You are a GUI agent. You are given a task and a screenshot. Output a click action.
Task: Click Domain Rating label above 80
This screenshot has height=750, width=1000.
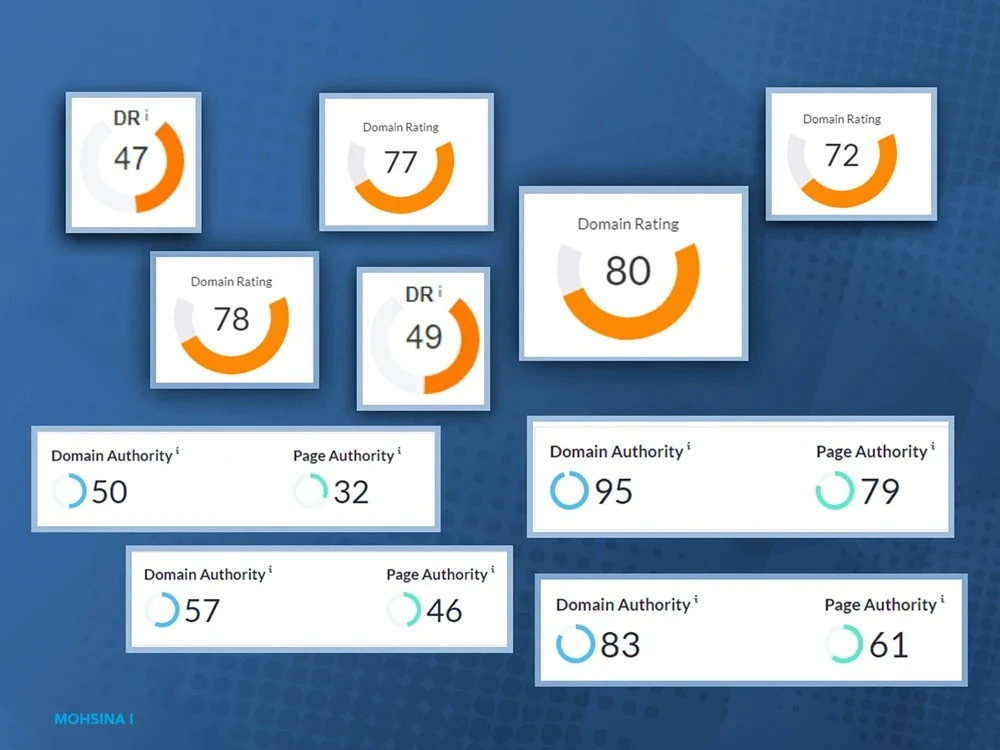point(628,224)
